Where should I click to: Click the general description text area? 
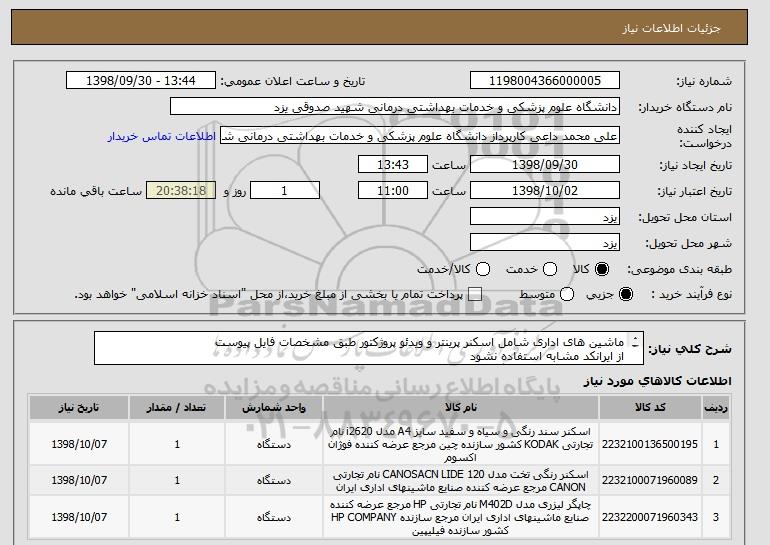pyautogui.click(x=369, y=348)
